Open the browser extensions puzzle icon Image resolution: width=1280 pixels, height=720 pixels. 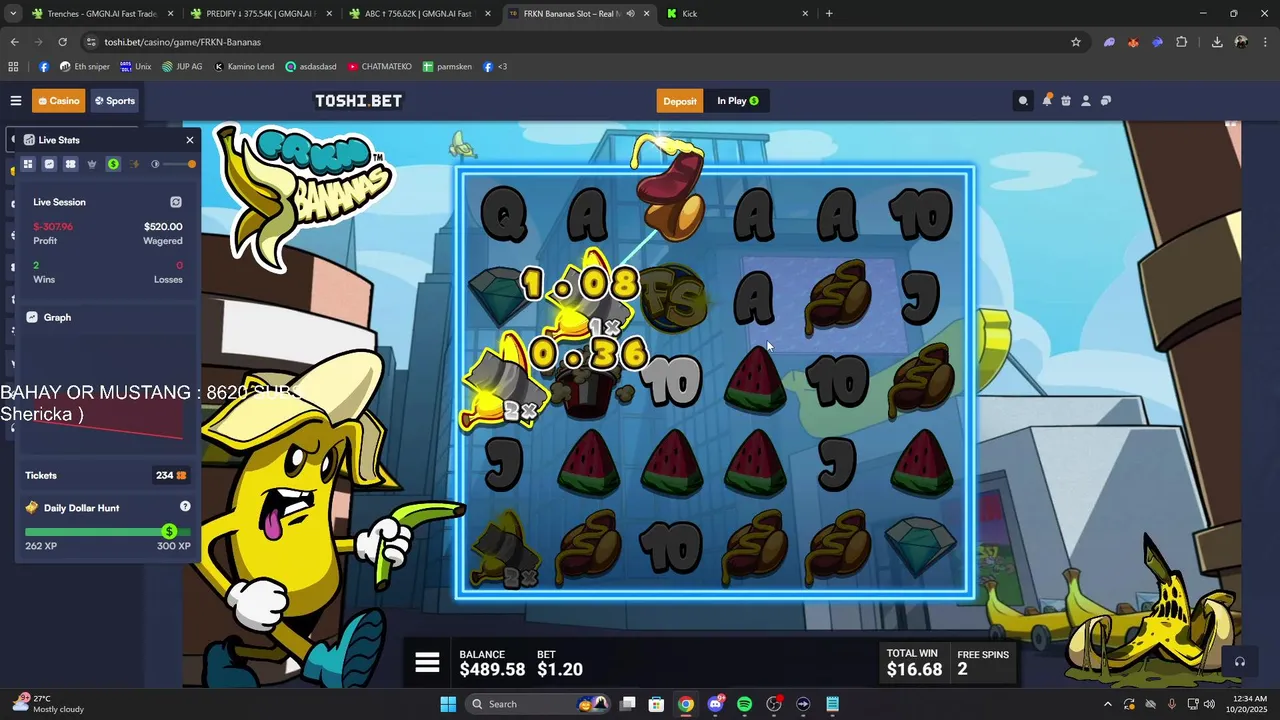coord(1181,42)
